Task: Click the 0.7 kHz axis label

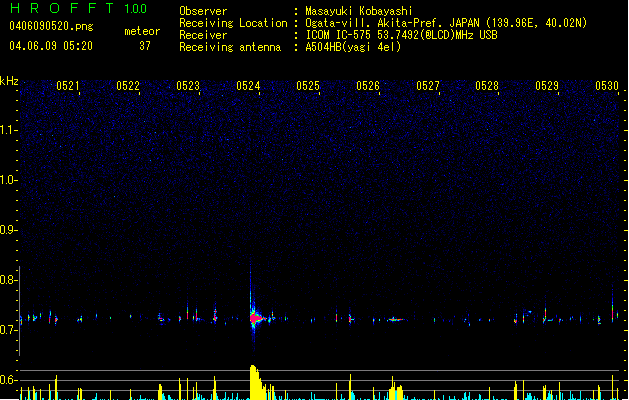Action: click(x=8, y=330)
